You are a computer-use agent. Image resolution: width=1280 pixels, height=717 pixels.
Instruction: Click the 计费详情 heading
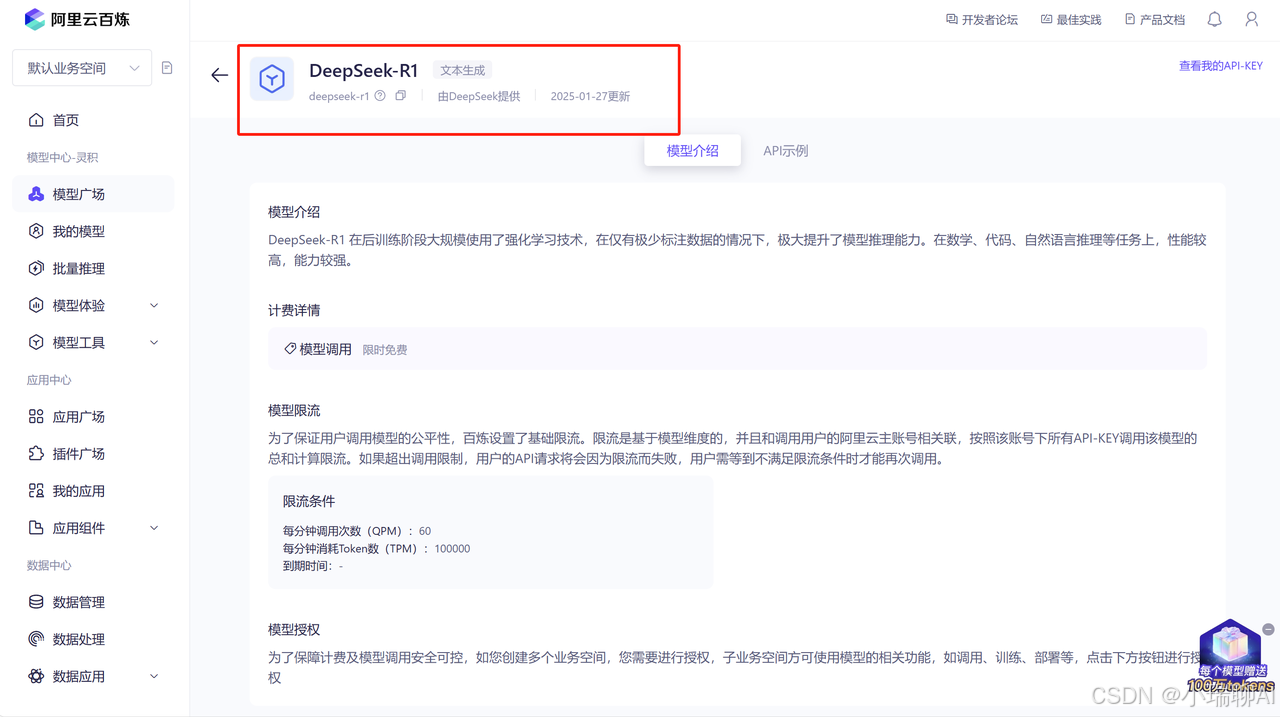(294, 310)
